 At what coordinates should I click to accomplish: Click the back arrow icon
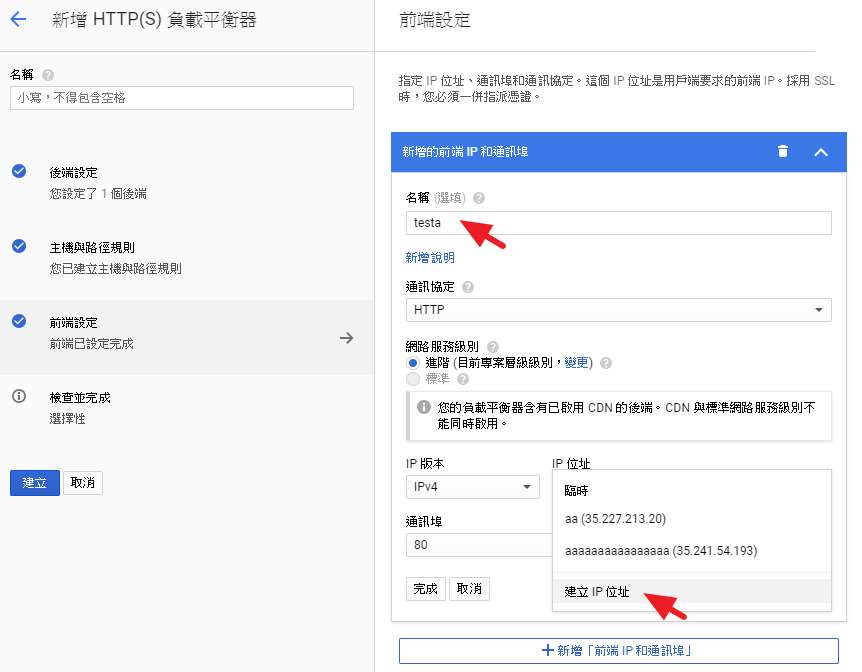pos(17,19)
